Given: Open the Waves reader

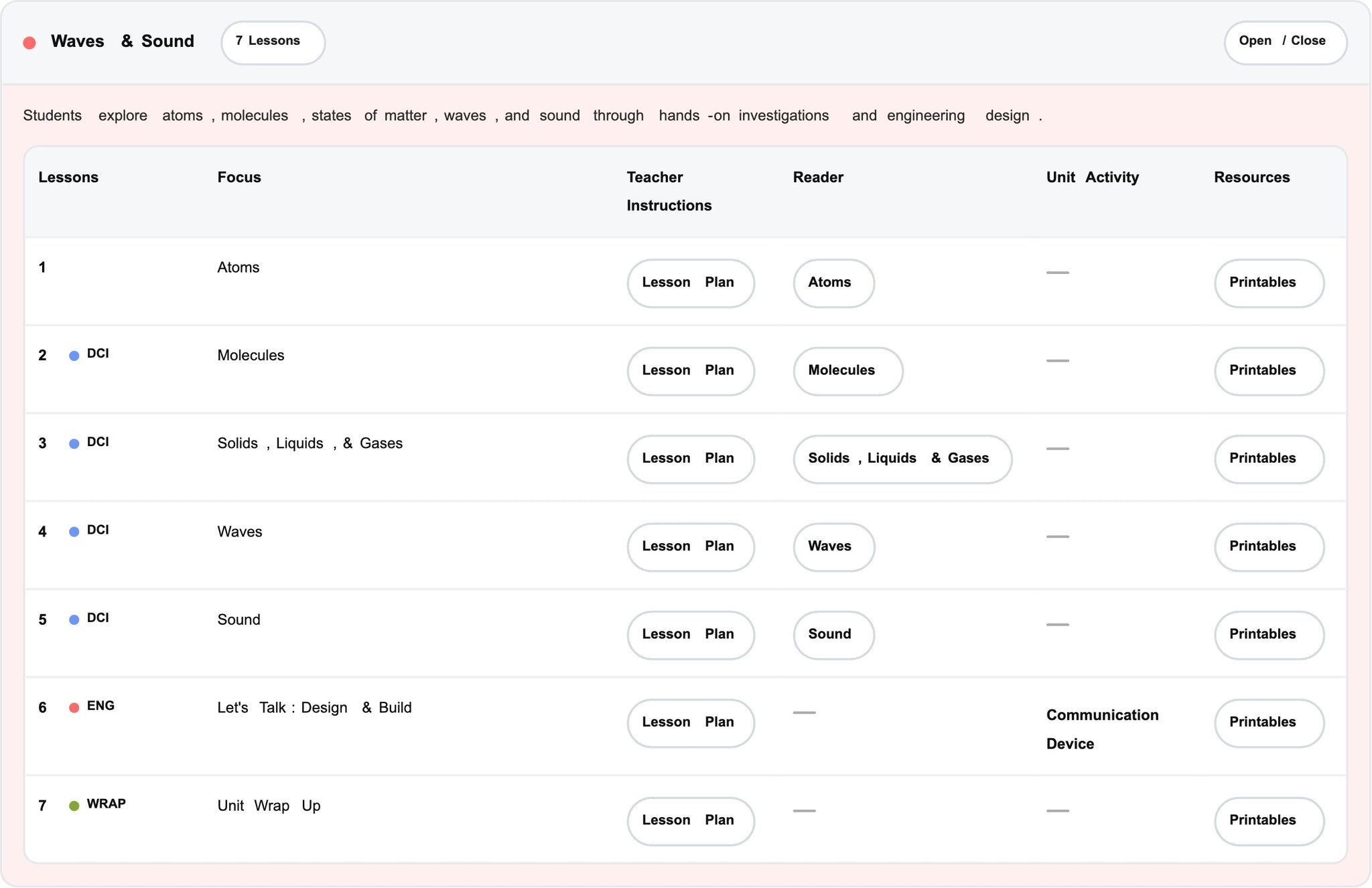Looking at the screenshot, I should click(833, 547).
